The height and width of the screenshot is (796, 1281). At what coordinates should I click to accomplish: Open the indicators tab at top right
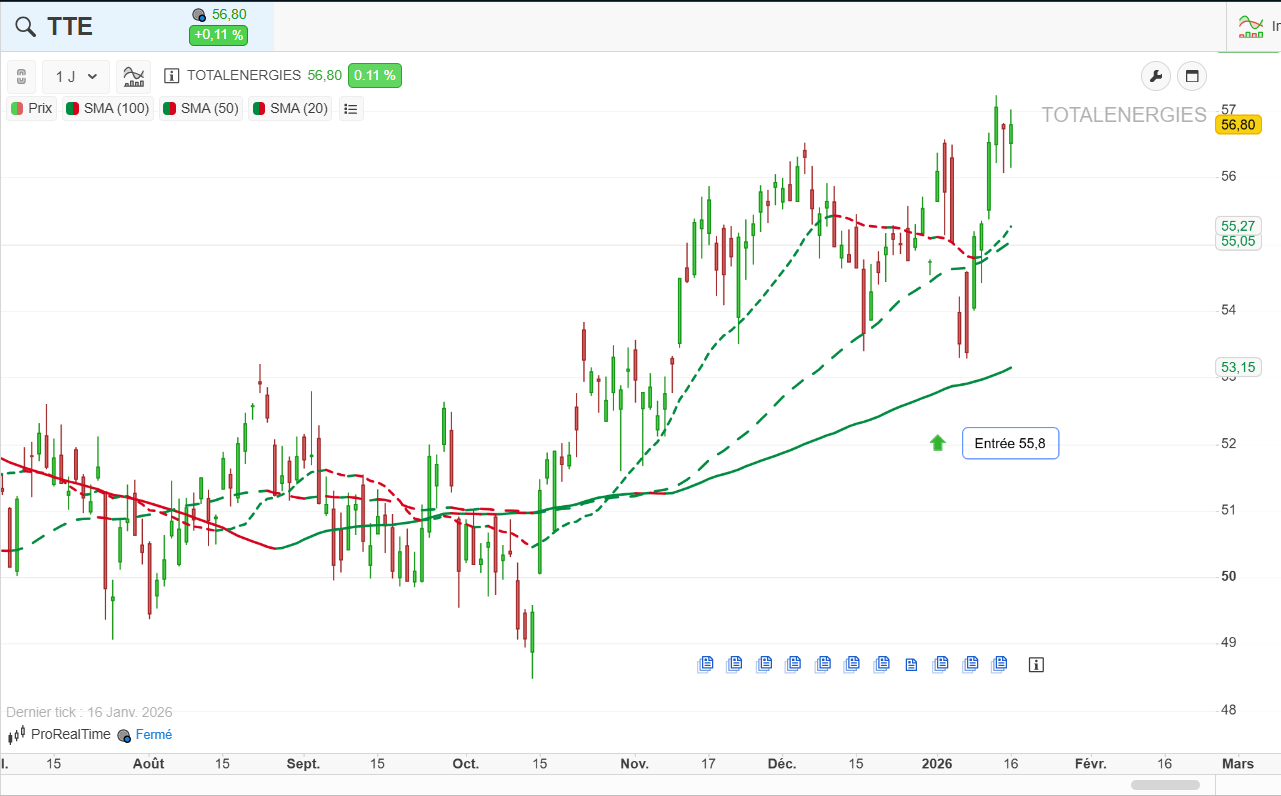(x=1254, y=26)
